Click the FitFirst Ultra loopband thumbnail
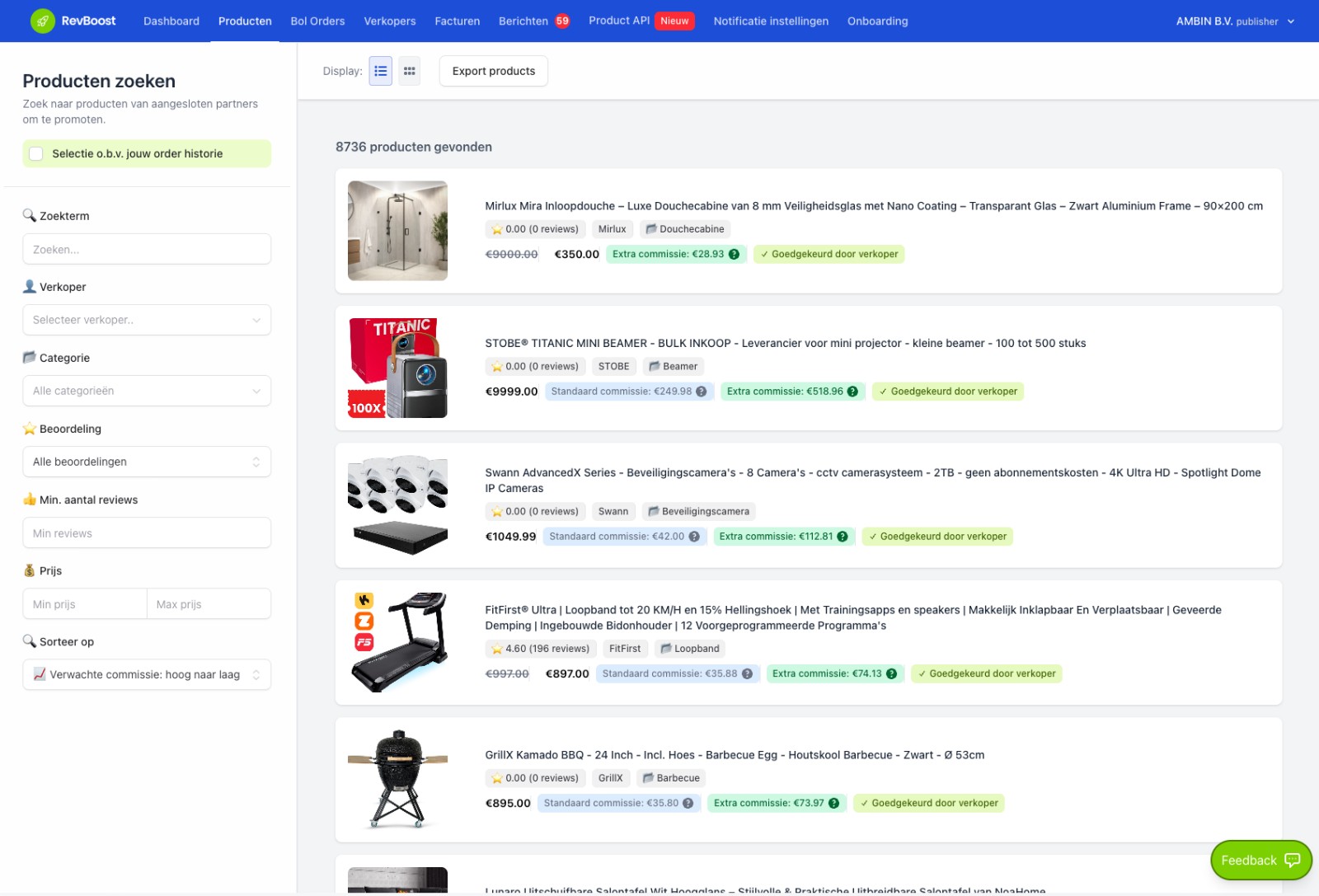Image resolution: width=1319 pixels, height=896 pixels. coord(397,642)
